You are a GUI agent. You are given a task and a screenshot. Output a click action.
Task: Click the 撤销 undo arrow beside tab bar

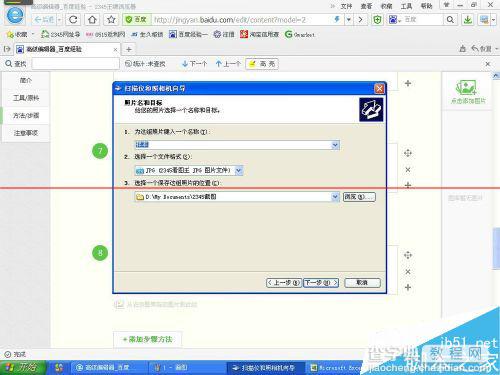(481, 49)
